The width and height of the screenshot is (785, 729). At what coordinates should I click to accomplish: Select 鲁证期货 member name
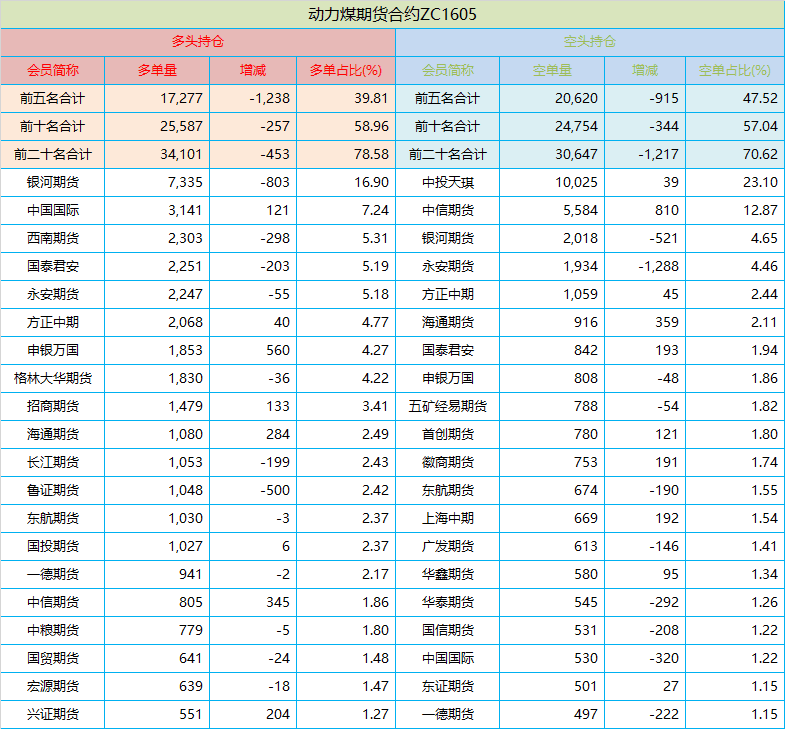click(53, 491)
